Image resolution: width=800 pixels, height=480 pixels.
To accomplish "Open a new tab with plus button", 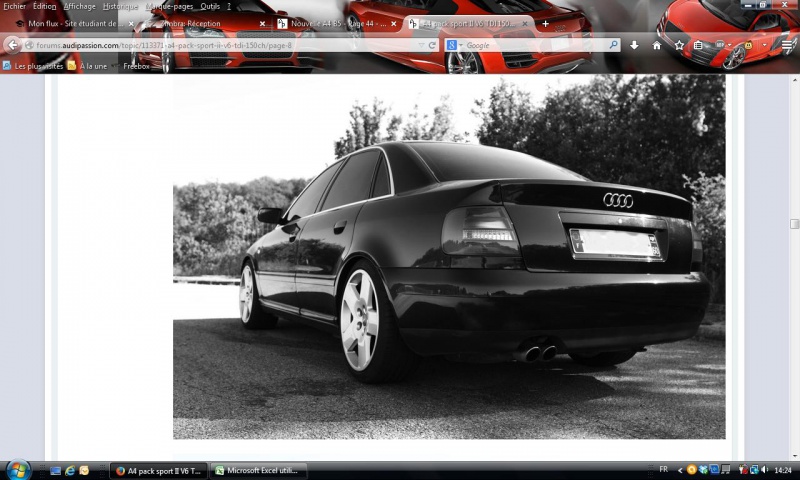I will click(545, 23).
